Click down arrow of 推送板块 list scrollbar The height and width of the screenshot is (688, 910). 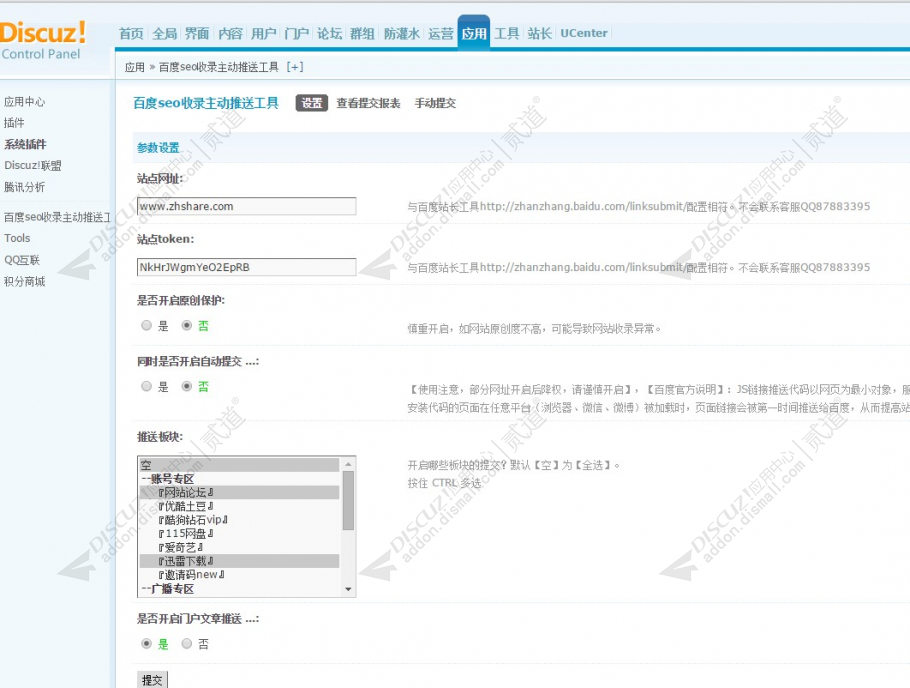(348, 589)
